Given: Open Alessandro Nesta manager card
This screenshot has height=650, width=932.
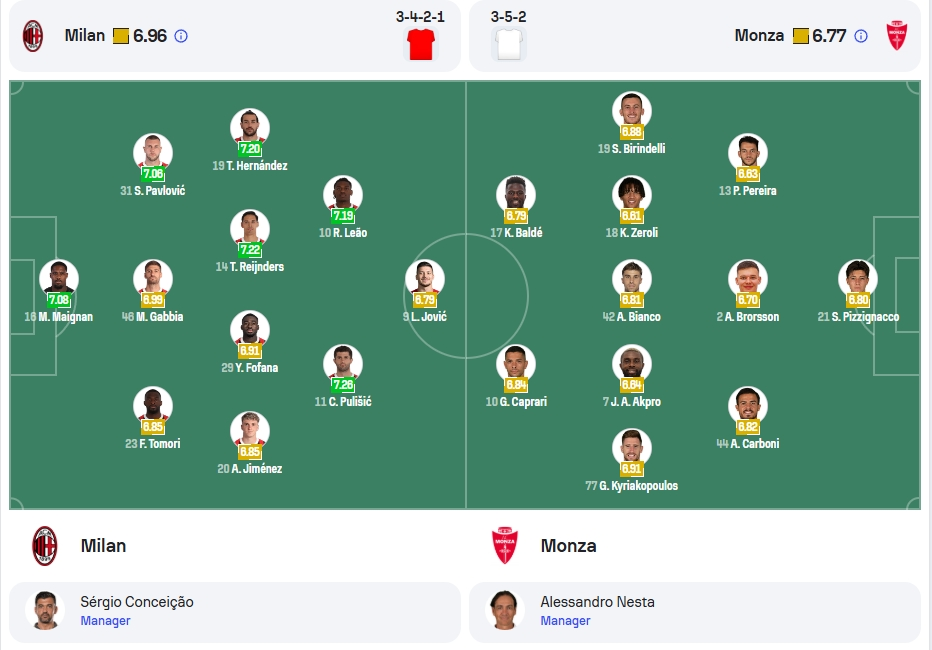Looking at the screenshot, I should [x=695, y=612].
